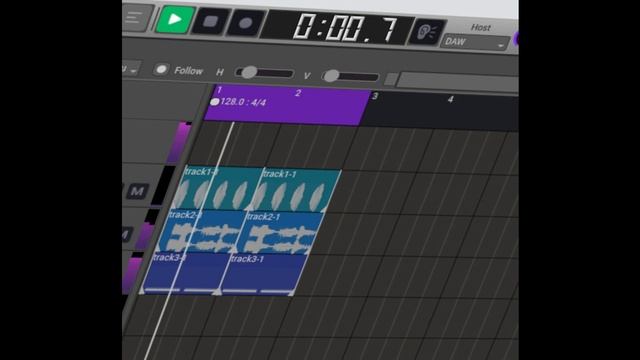Mute the first track with M button
Viewport: 640px width, 360px height.
pyautogui.click(x=137, y=191)
